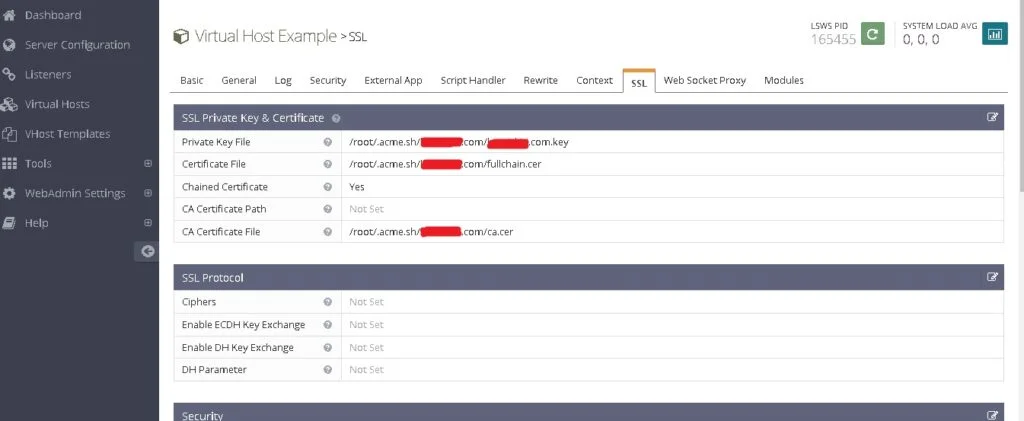Click the VHost Templates icon

pos(9,134)
